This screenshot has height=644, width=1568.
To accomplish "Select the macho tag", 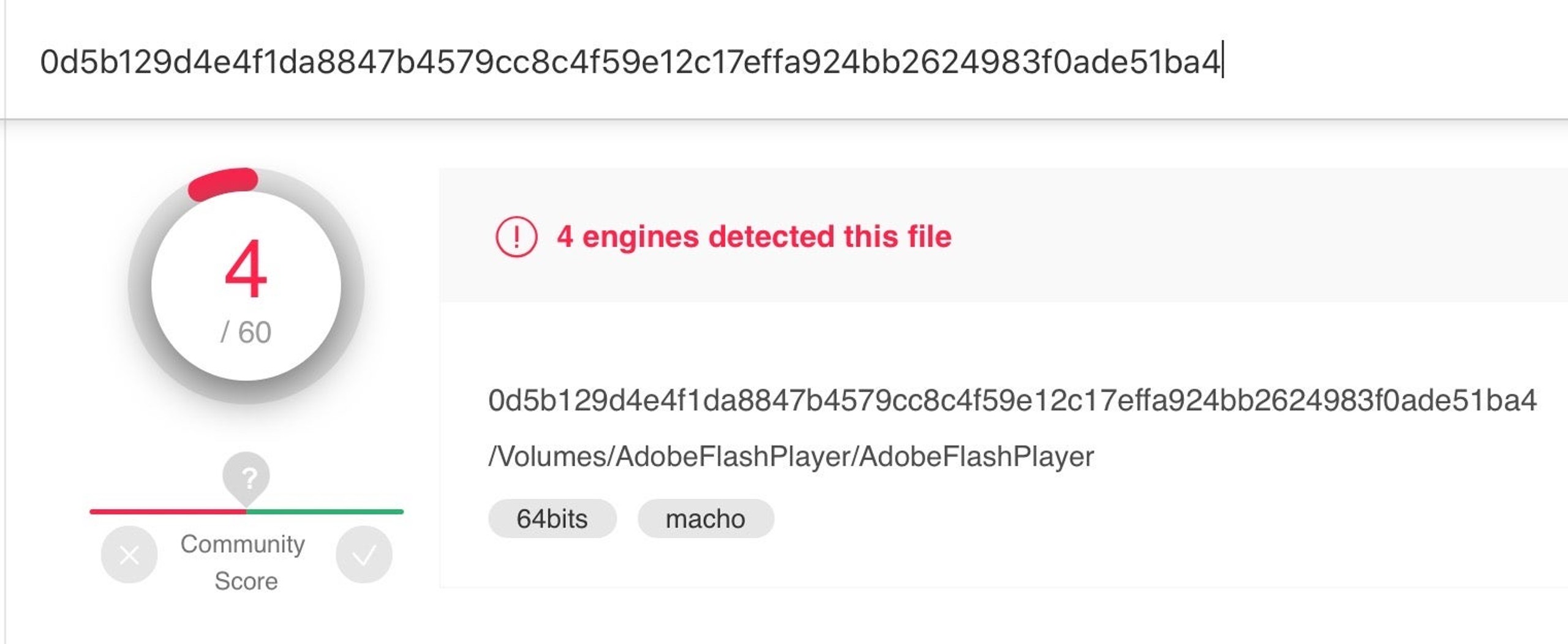I will pyautogui.click(x=706, y=519).
